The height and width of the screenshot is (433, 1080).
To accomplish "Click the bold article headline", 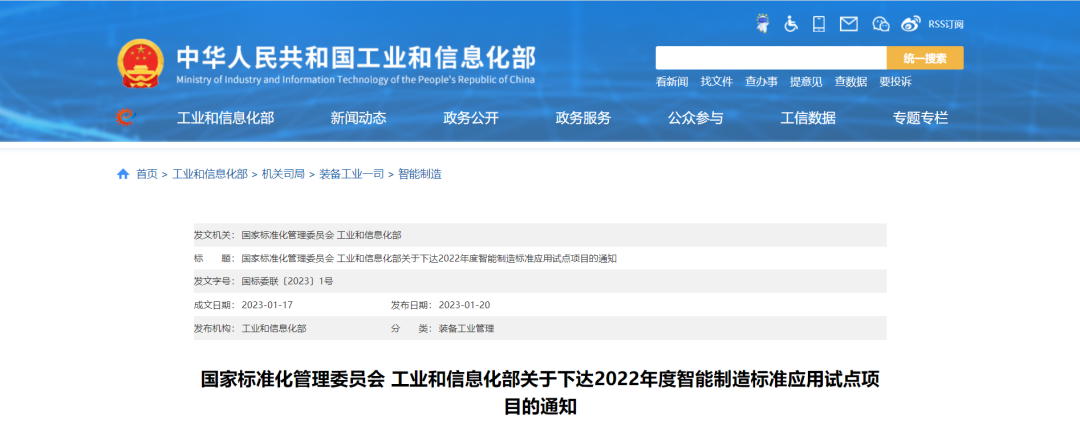I will pos(540,392).
